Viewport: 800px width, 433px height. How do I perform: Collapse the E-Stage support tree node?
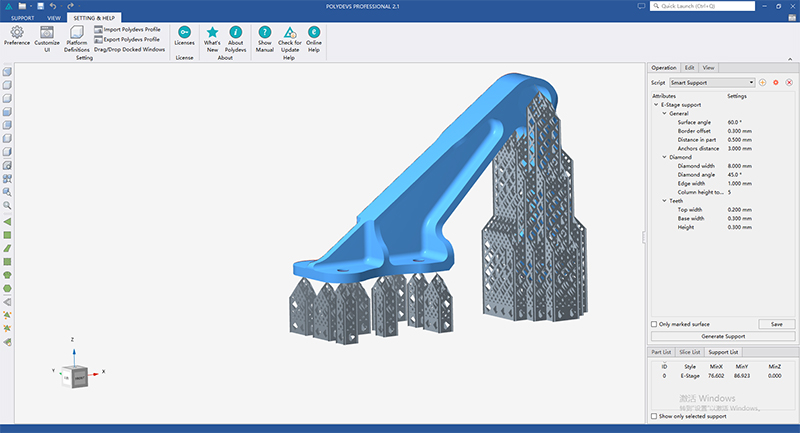click(x=656, y=105)
